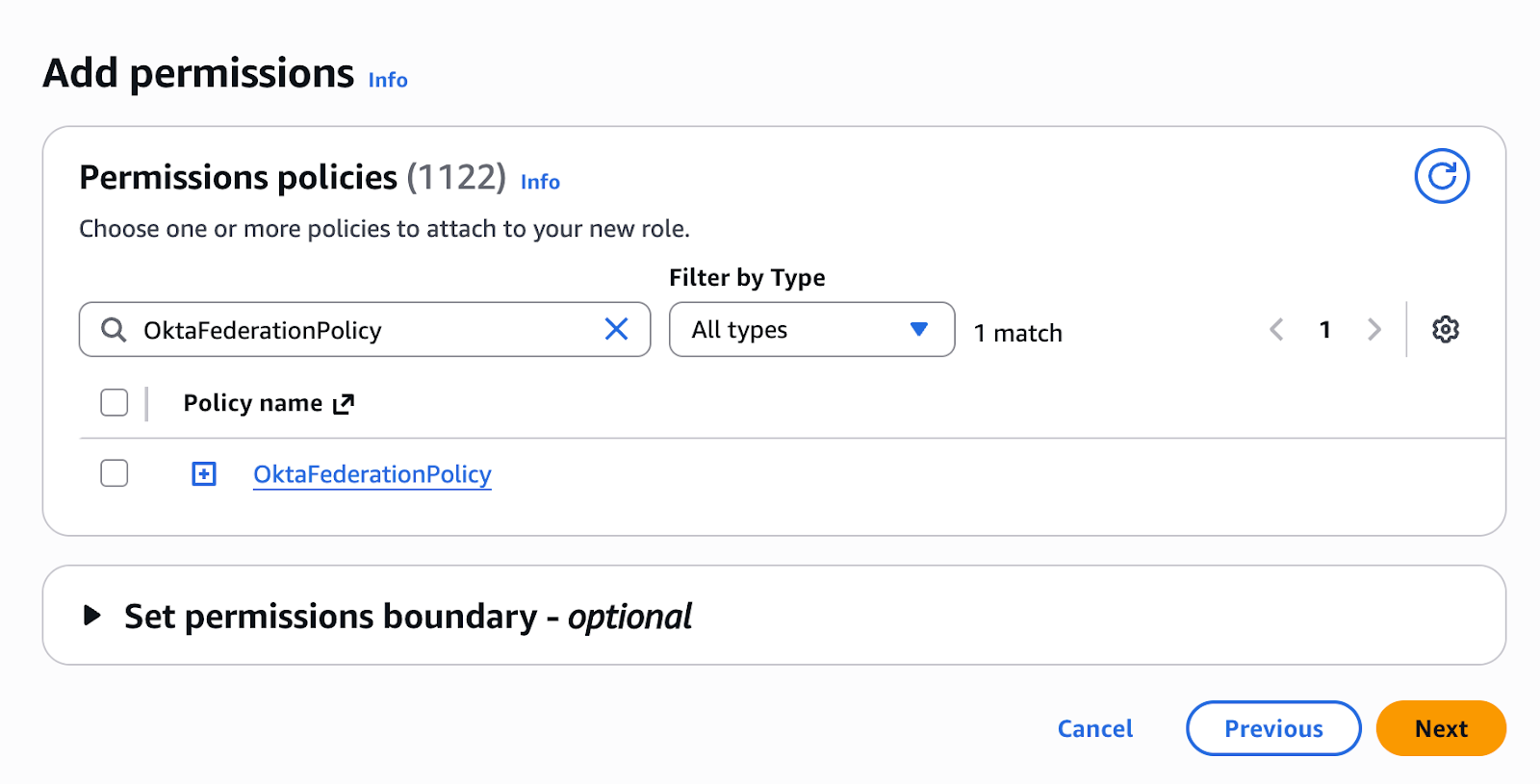Expand OktaFederationPolicy details plus icon
The height and width of the screenshot is (784, 1540).
click(204, 473)
